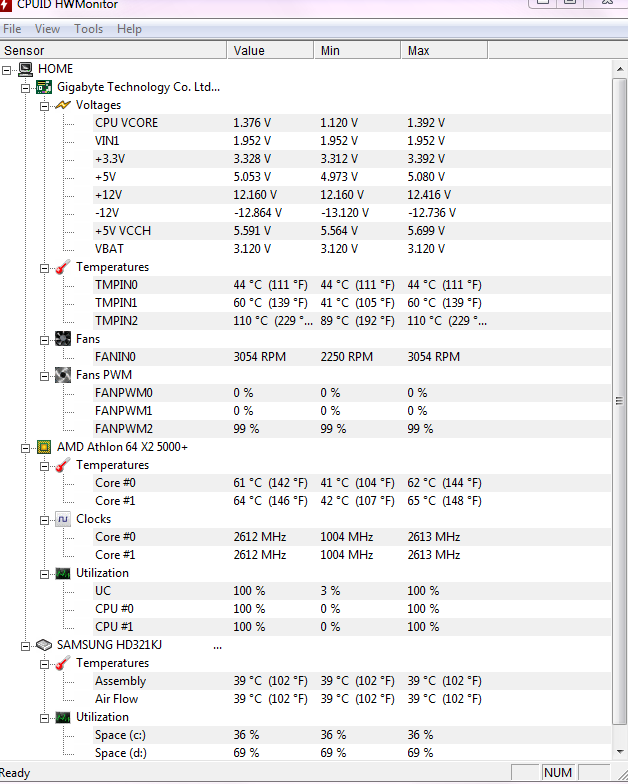Click the vertical scrollbar
This screenshot has width=628, height=784.
pyautogui.click(x=620, y=400)
